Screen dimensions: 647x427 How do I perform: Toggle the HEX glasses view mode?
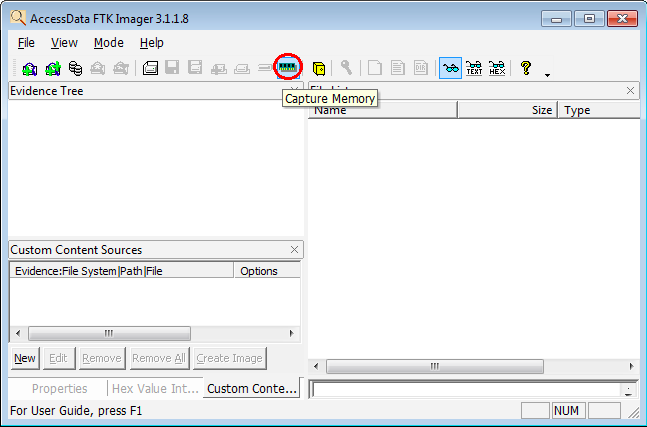coord(497,68)
